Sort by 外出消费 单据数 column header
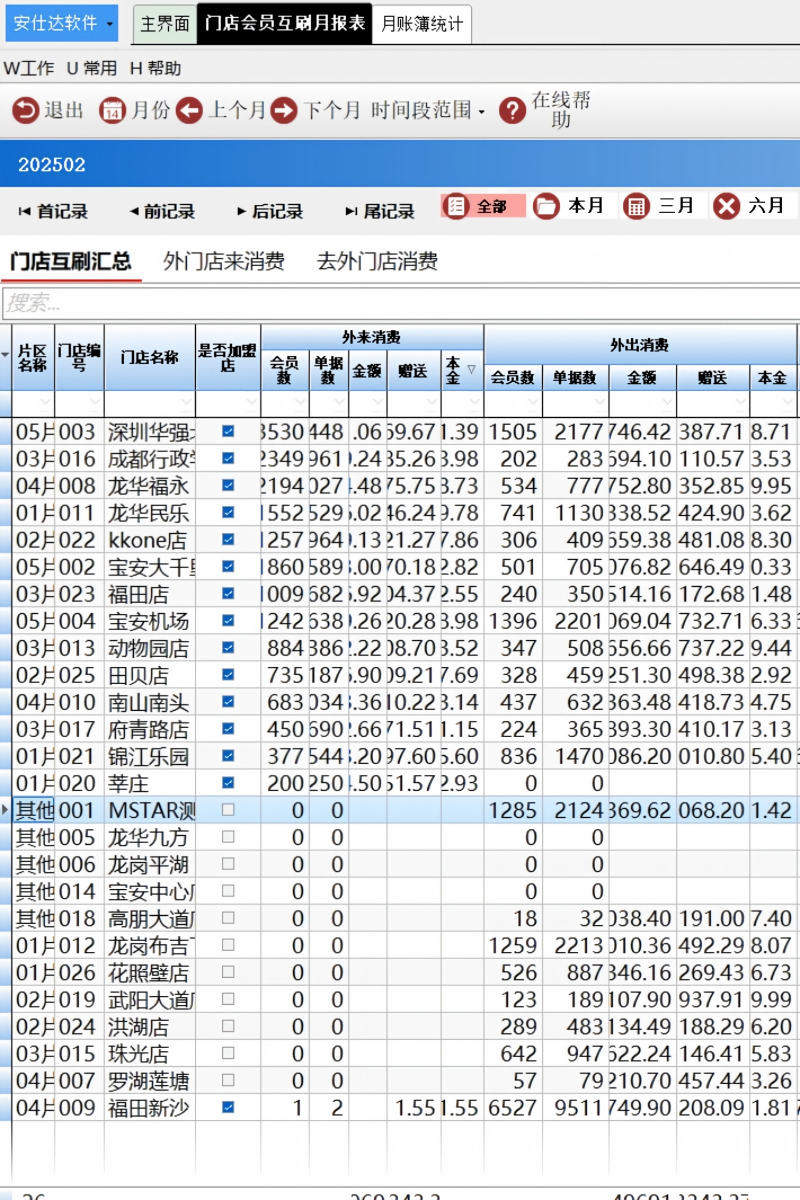Screen dimensions: 800x1200 pyautogui.click(x=576, y=377)
